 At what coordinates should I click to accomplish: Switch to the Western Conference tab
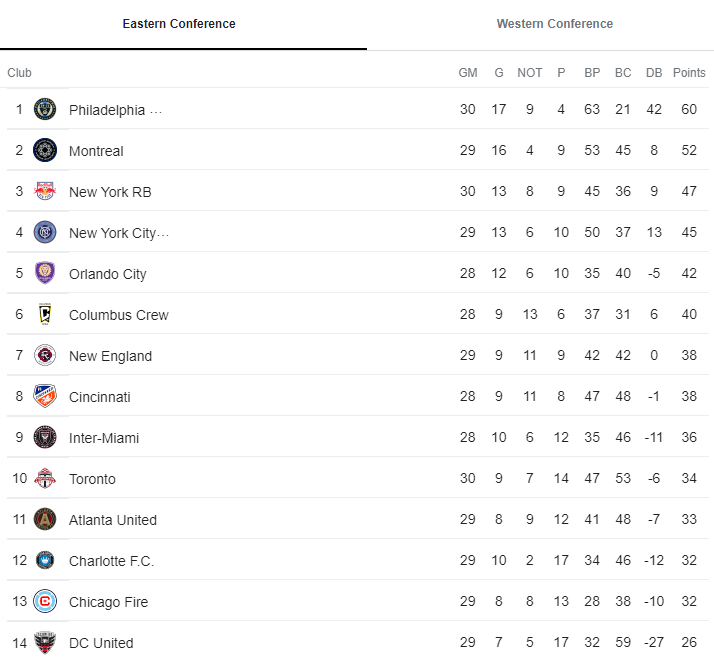554,24
